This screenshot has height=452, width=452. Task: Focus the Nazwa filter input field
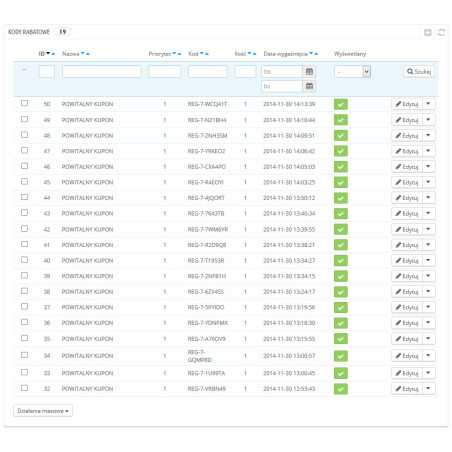point(102,72)
